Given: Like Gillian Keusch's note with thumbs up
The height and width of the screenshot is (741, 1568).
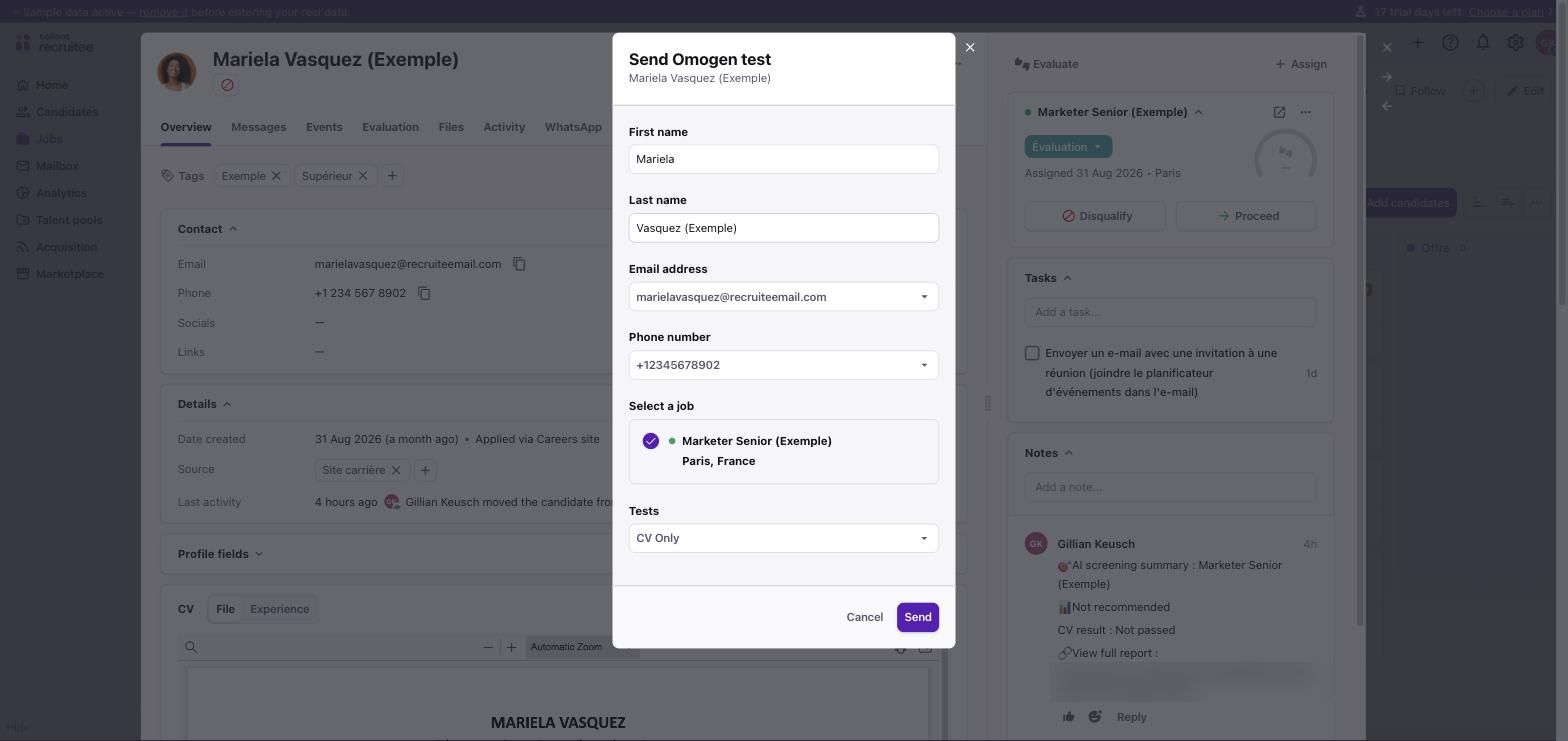Looking at the screenshot, I should pos(1069,717).
